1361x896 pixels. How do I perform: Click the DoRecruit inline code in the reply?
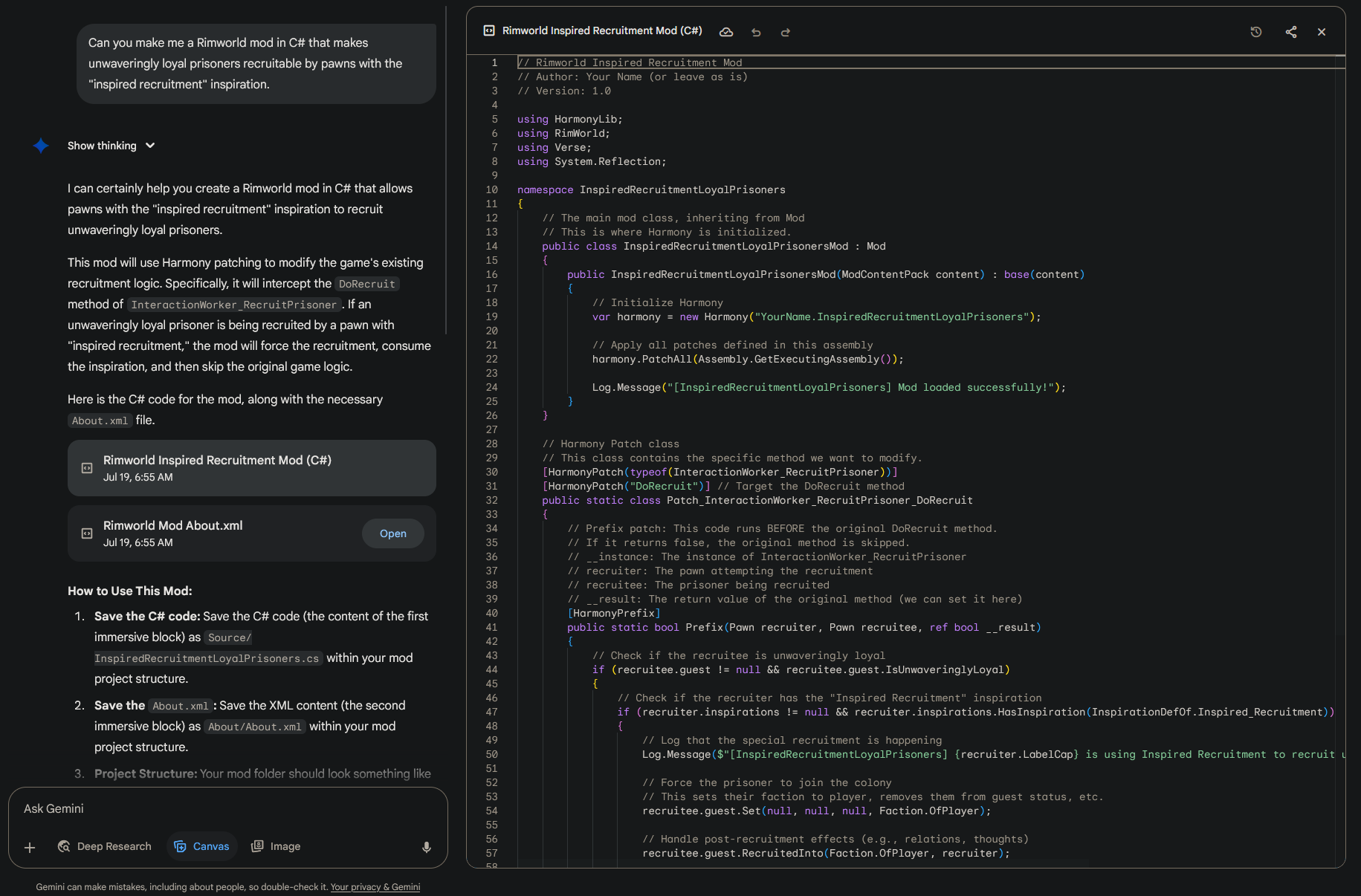[x=367, y=284]
